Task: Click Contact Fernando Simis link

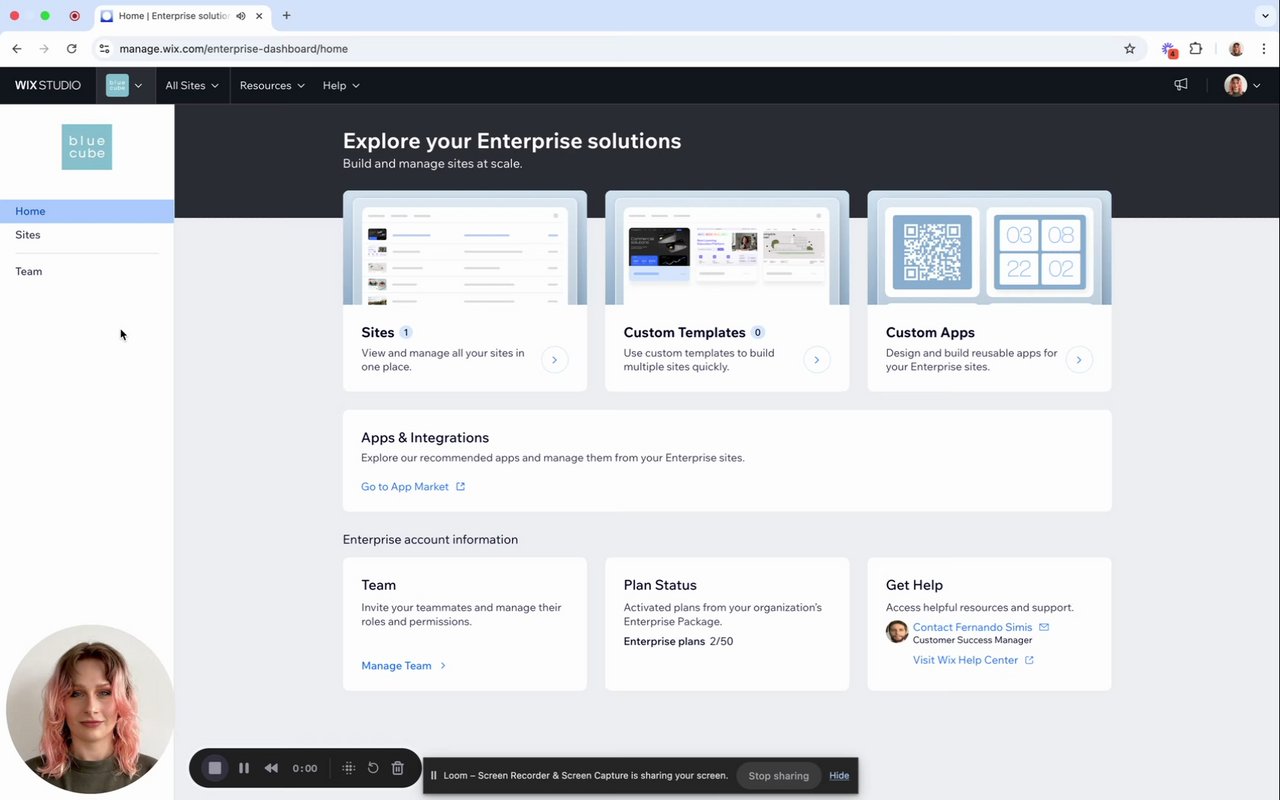Action: point(972,627)
